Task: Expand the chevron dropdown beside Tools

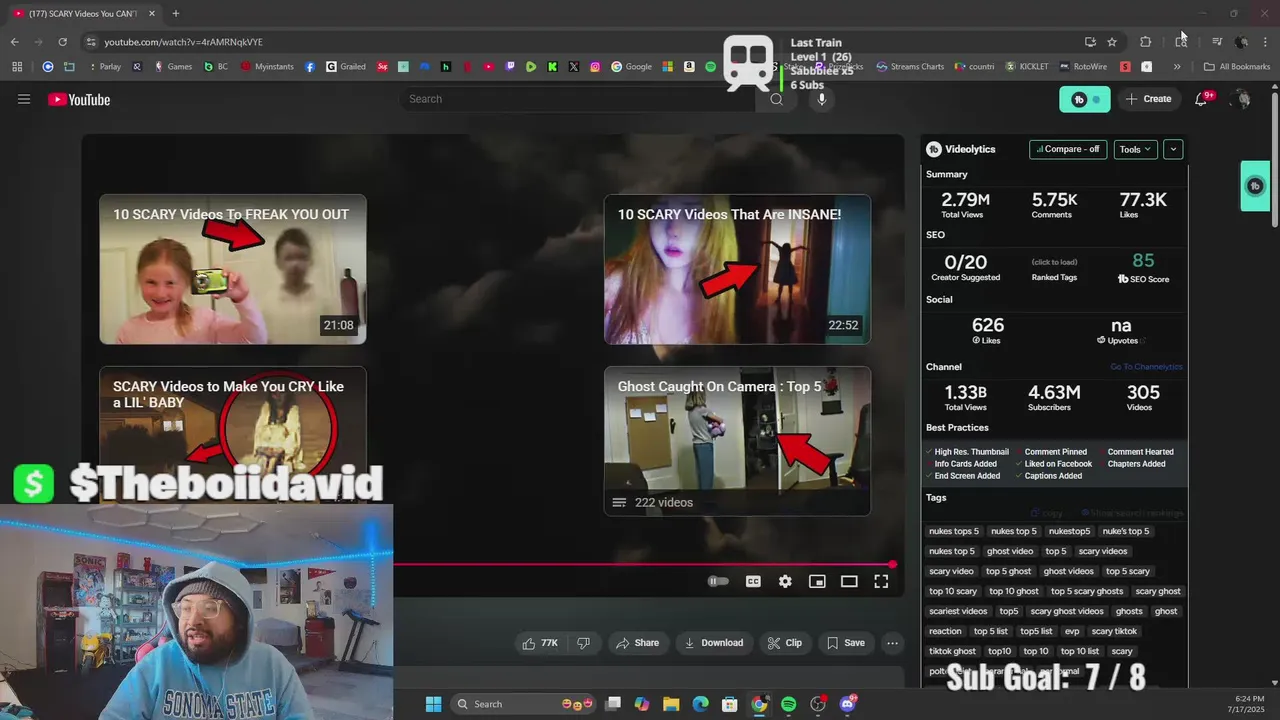Action: 1173,149
